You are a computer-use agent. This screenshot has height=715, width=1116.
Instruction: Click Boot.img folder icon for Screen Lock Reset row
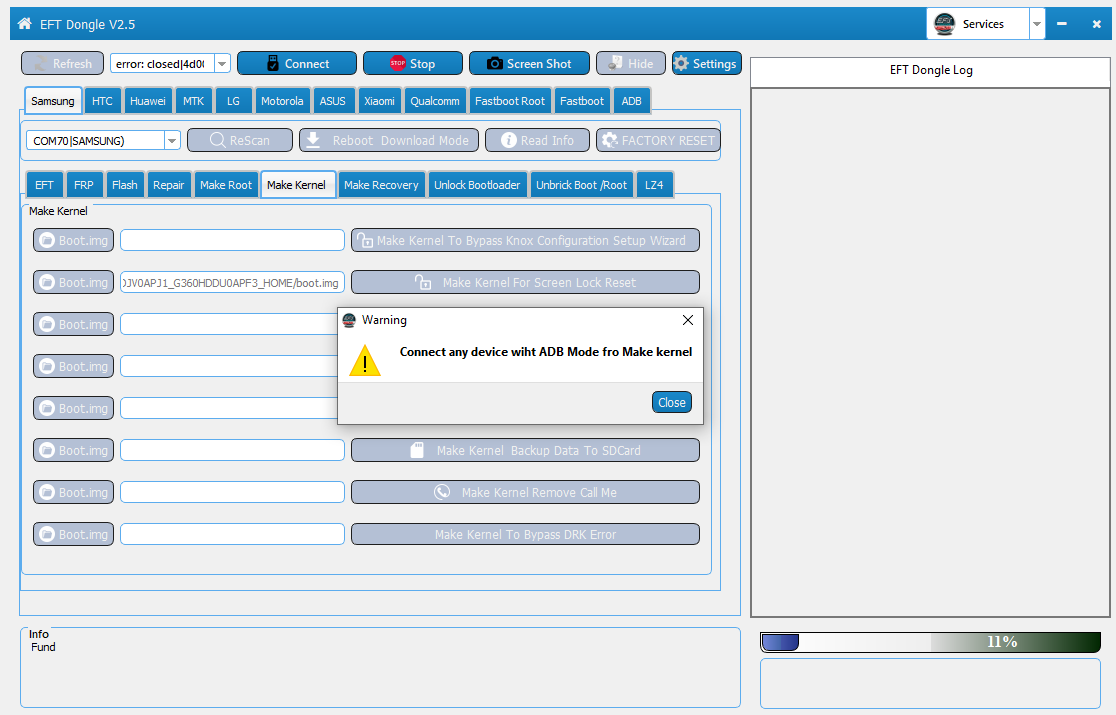pos(47,282)
